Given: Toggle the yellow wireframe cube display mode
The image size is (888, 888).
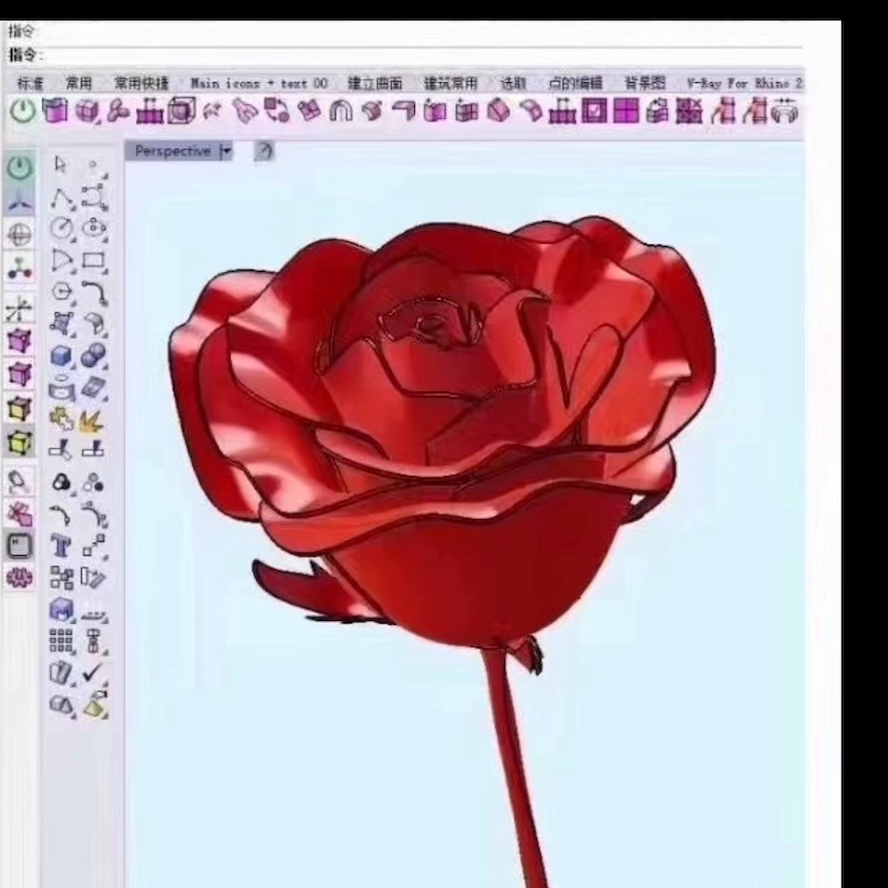Looking at the screenshot, I should tap(20, 408).
